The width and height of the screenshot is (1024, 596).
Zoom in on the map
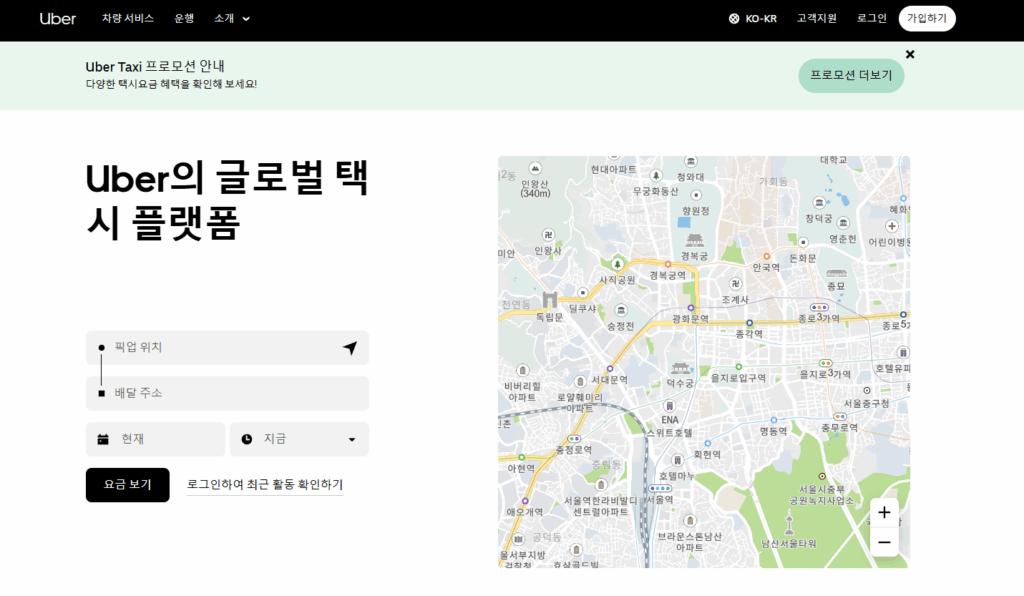(x=884, y=512)
